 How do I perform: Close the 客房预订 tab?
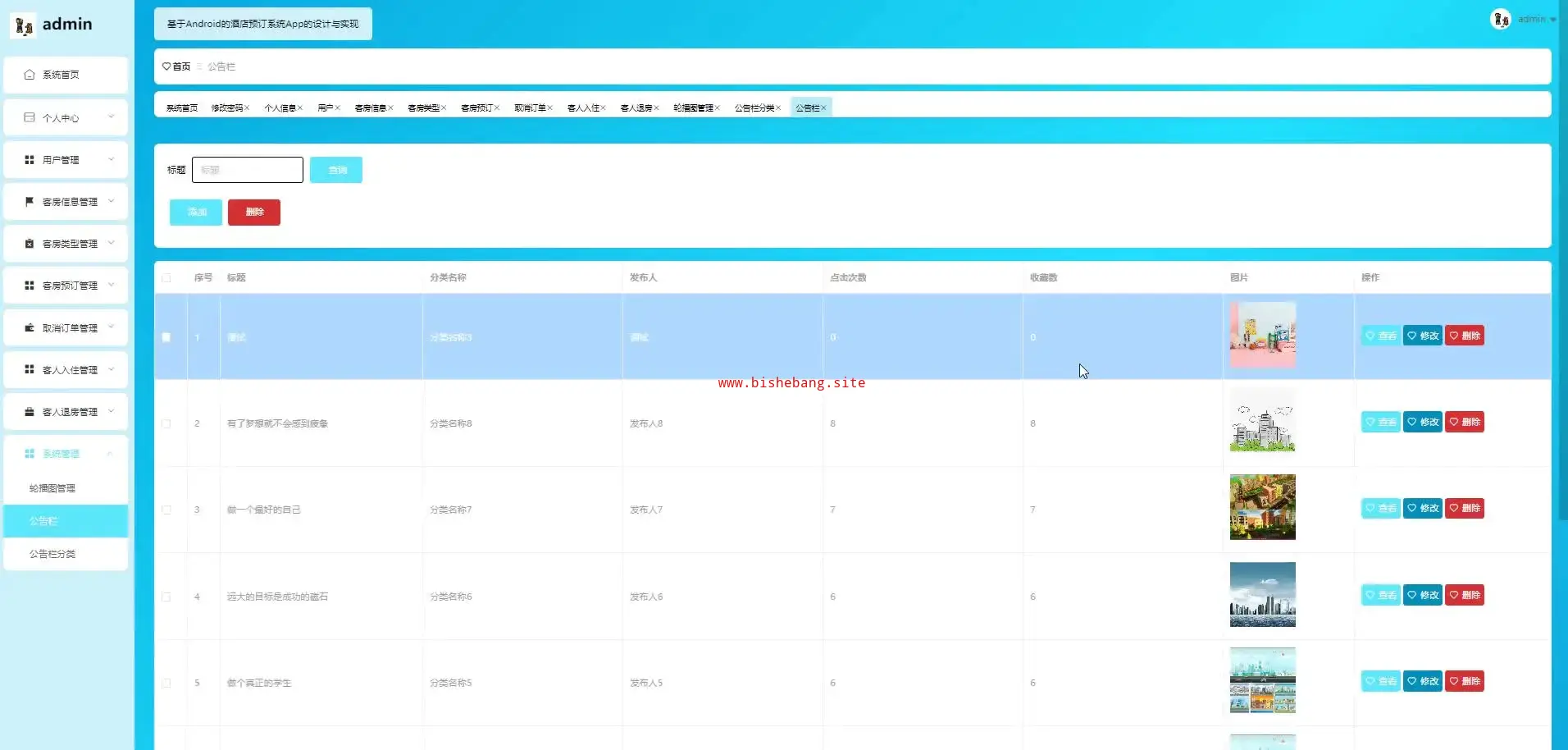click(497, 108)
